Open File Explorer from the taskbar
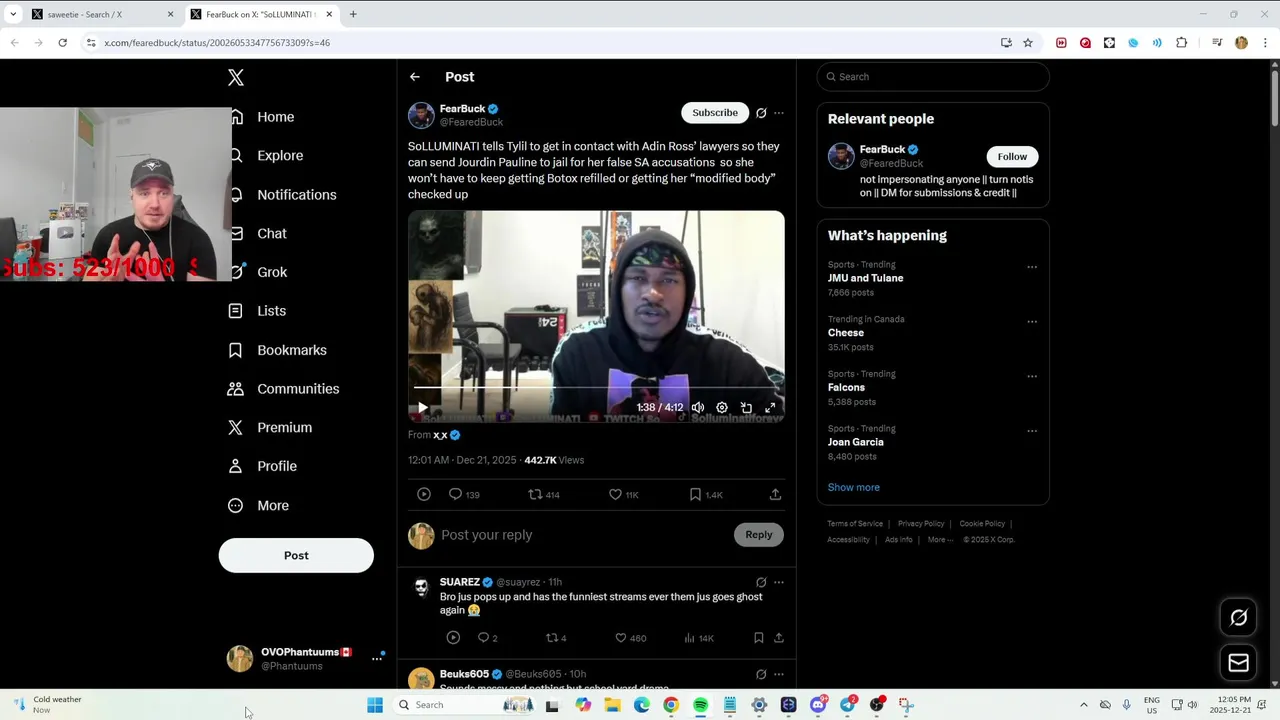 (612, 705)
